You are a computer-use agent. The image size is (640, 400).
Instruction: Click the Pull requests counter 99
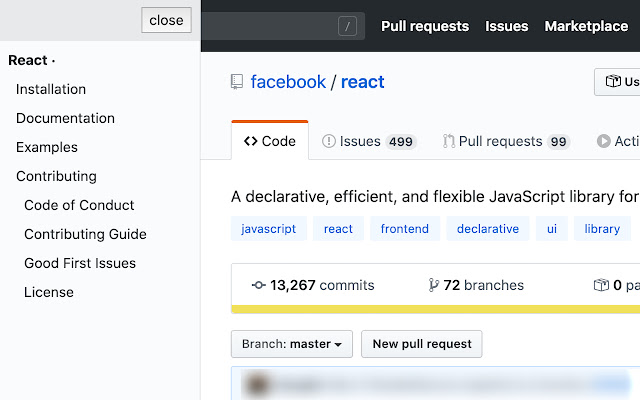(x=558, y=142)
